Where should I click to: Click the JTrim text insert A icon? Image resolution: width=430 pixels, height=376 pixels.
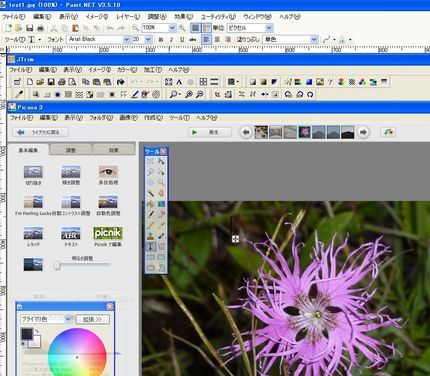click(179, 82)
